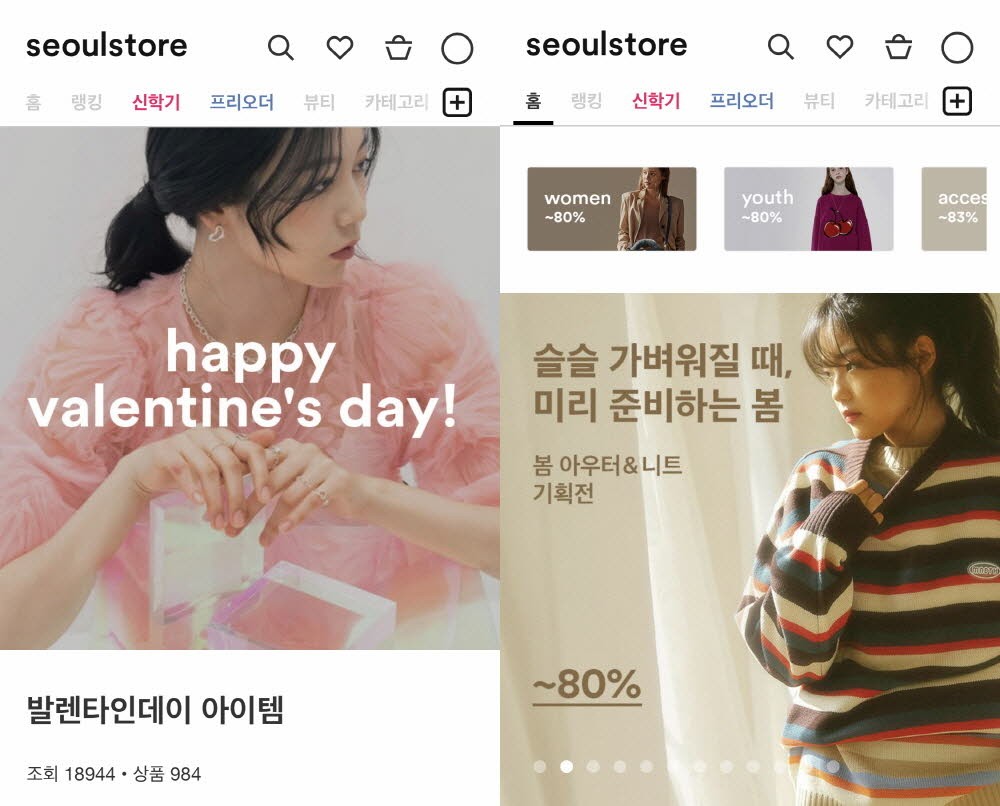Tap the profile circle in right header
Screen dimensions: 1000x806
[x=957, y=48]
